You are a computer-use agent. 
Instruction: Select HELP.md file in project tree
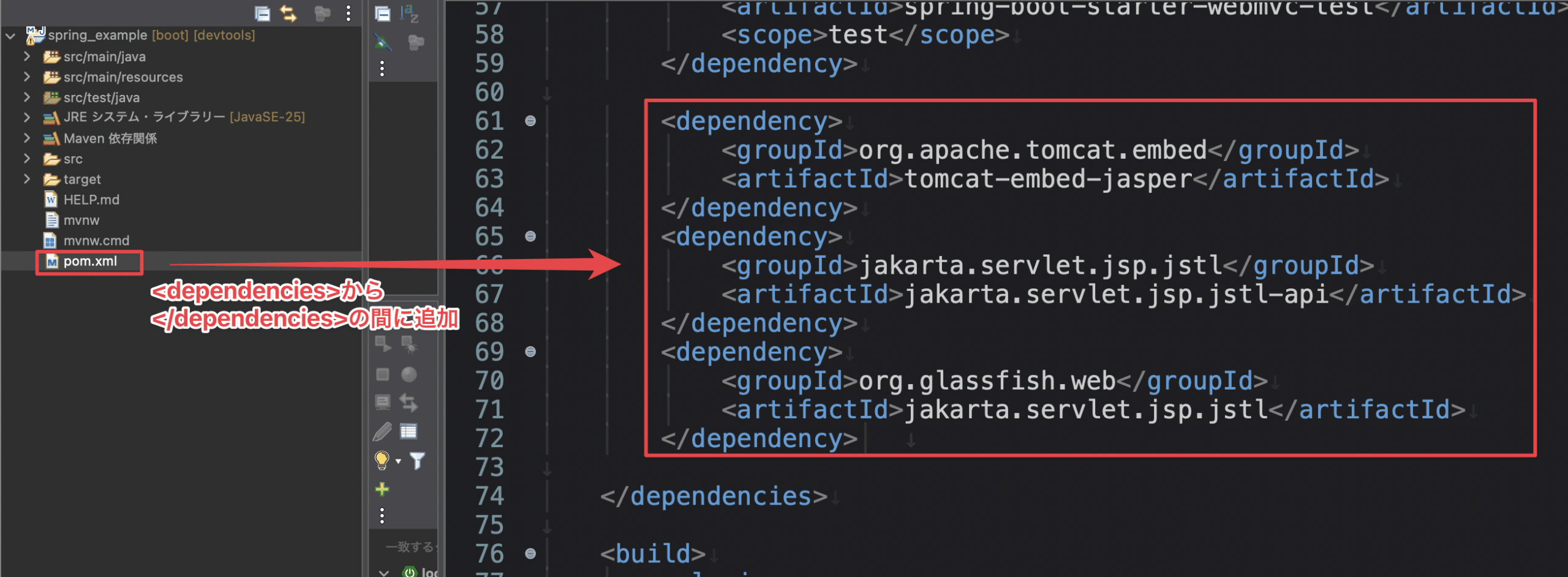[x=91, y=200]
